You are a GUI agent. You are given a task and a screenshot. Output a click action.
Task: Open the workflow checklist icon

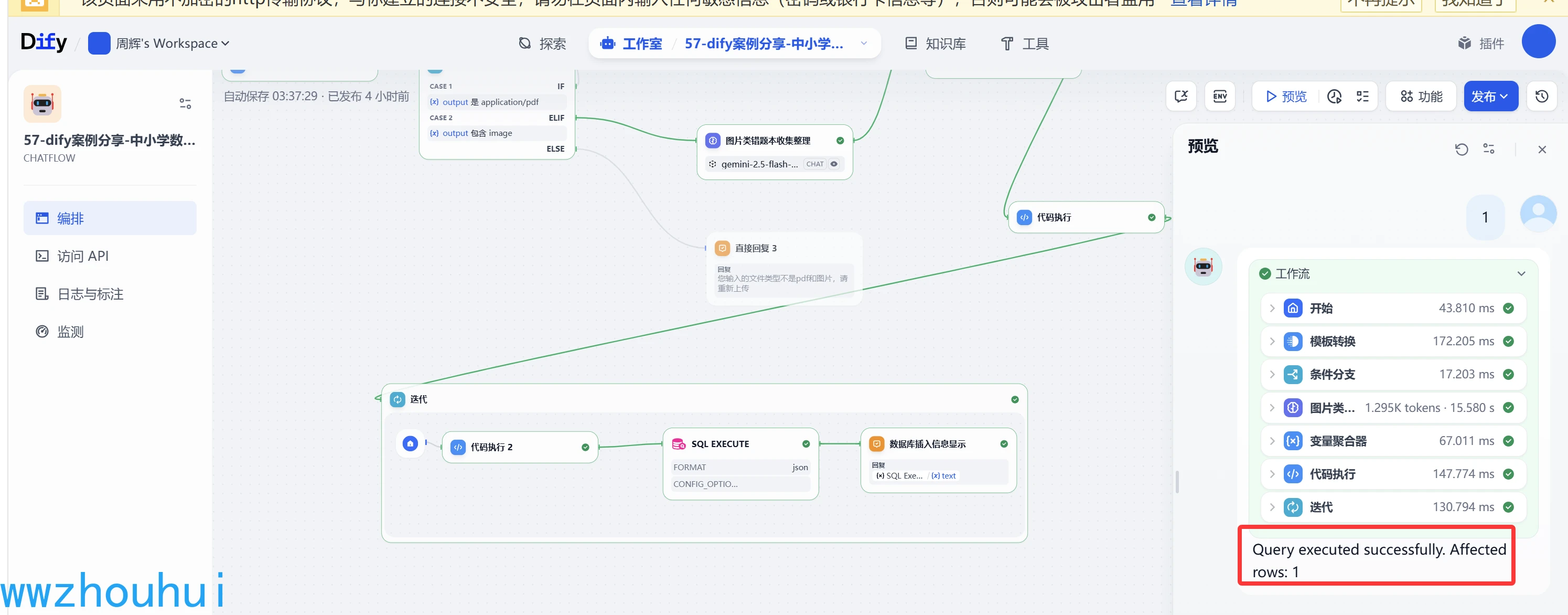click(x=1362, y=96)
